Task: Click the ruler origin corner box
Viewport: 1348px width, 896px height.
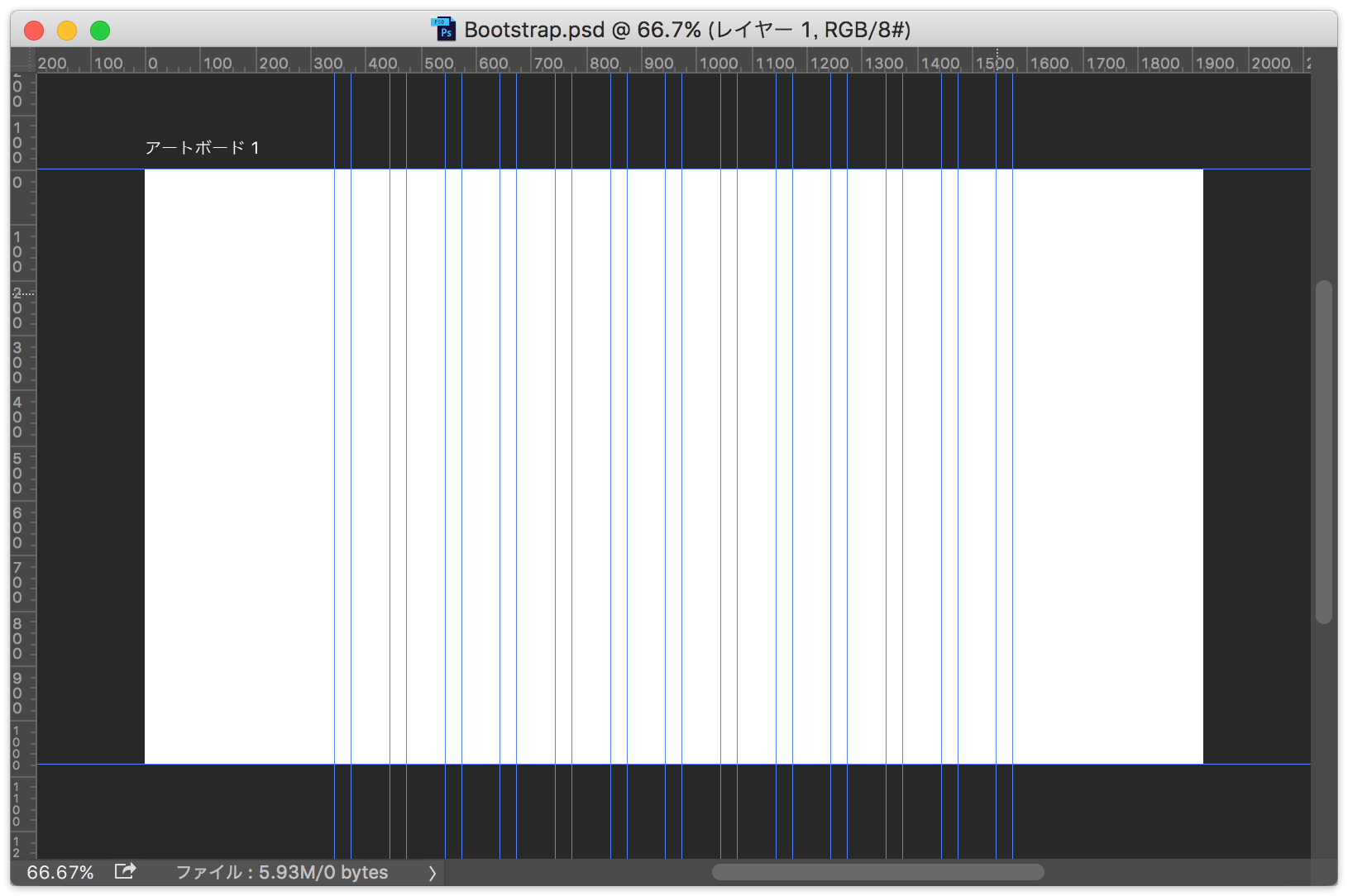Action: click(x=23, y=60)
